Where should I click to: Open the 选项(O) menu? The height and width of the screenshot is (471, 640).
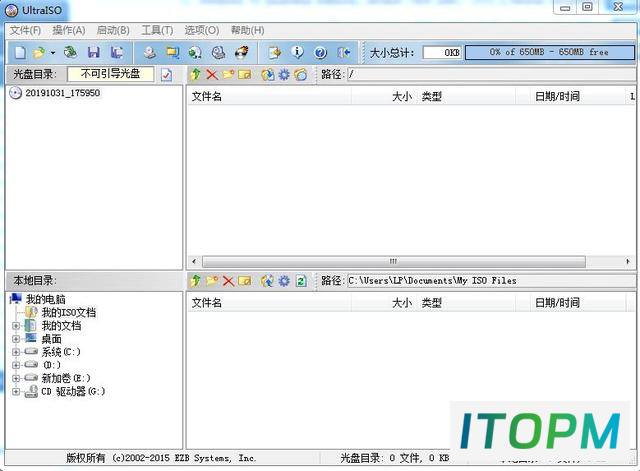[x=202, y=30]
